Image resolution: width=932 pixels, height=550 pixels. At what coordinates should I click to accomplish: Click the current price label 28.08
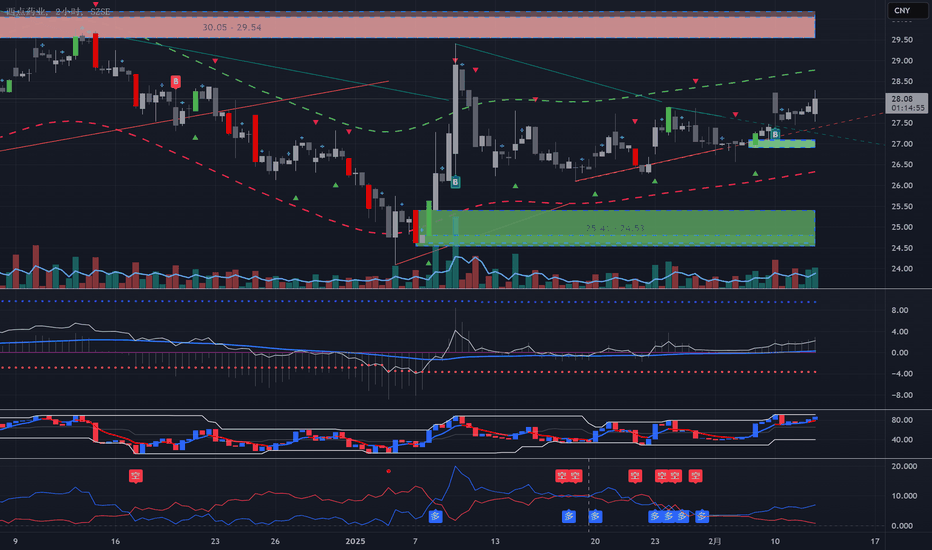[902, 99]
